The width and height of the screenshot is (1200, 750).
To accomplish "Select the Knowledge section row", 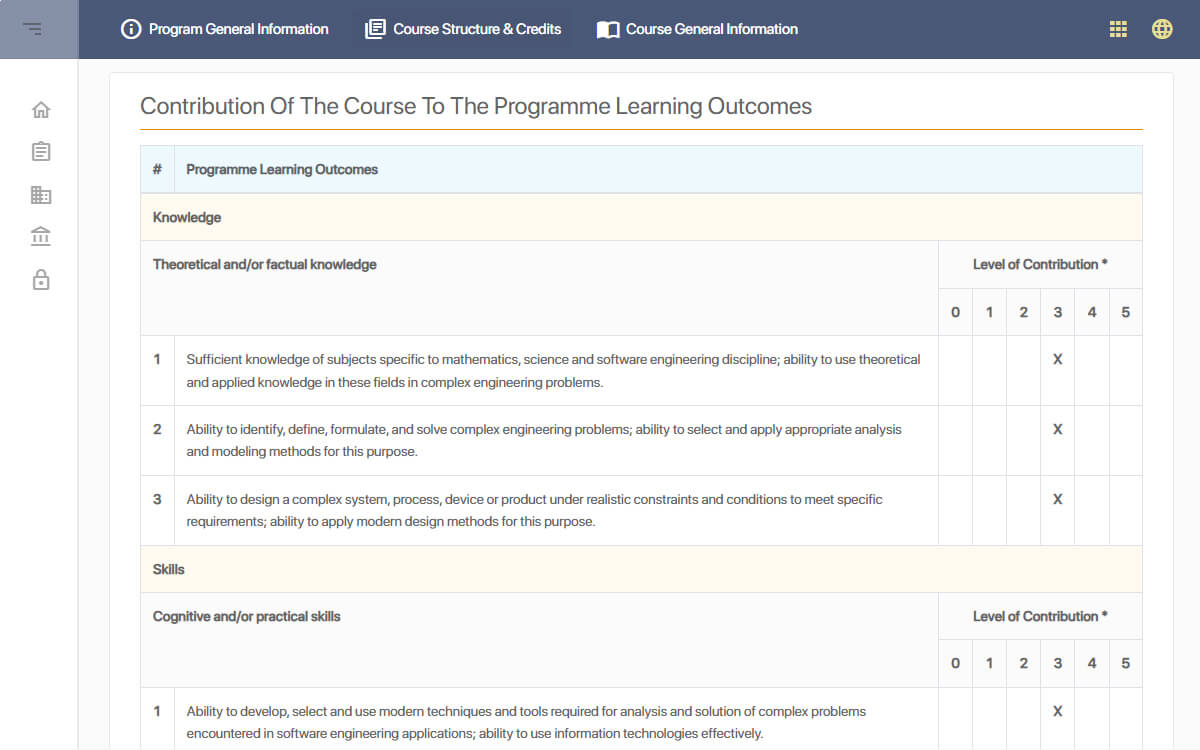I will pyautogui.click(x=641, y=217).
